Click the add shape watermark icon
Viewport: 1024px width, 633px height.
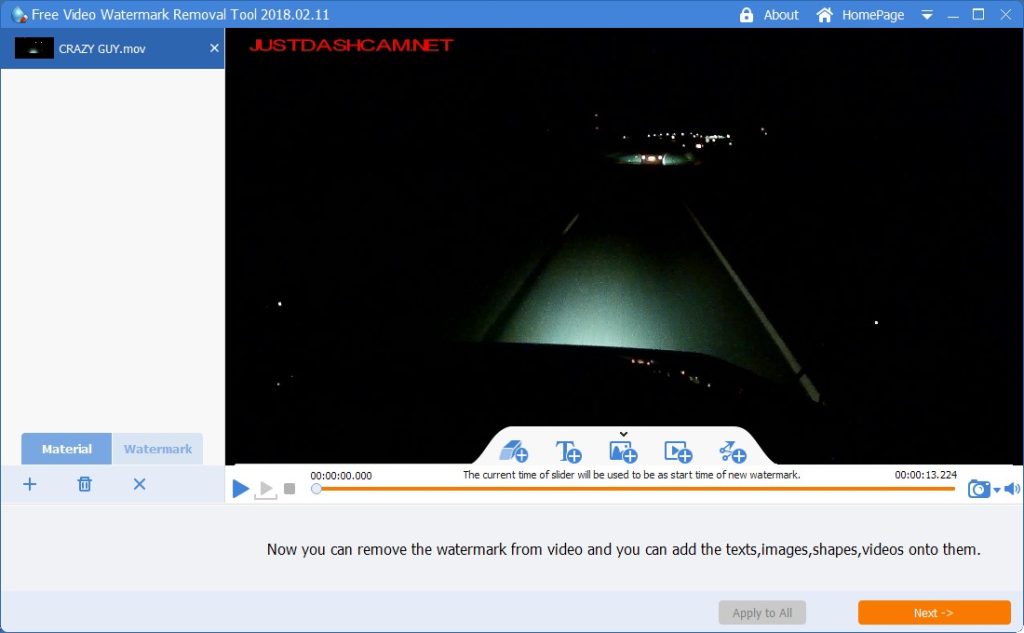tap(513, 451)
